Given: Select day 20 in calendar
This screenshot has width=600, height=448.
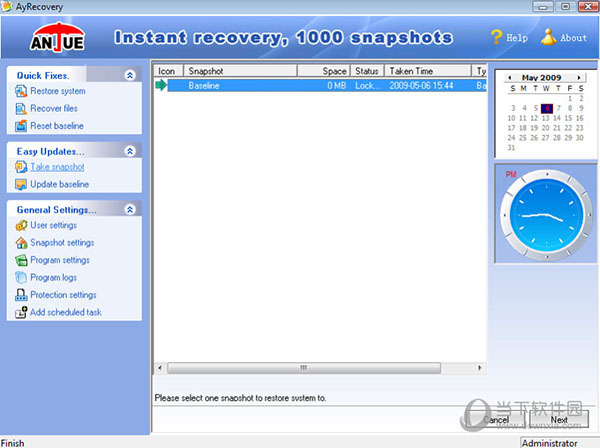Looking at the screenshot, I should coord(546,128).
